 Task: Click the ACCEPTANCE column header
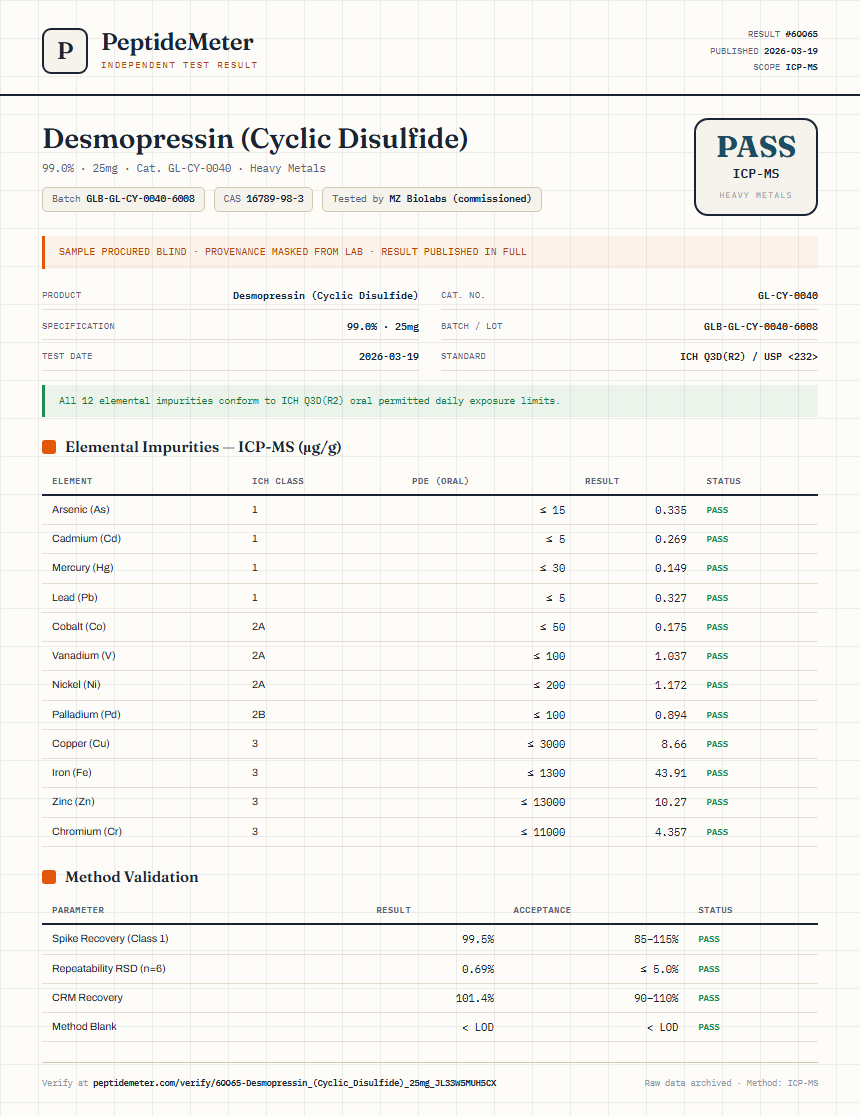click(542, 910)
